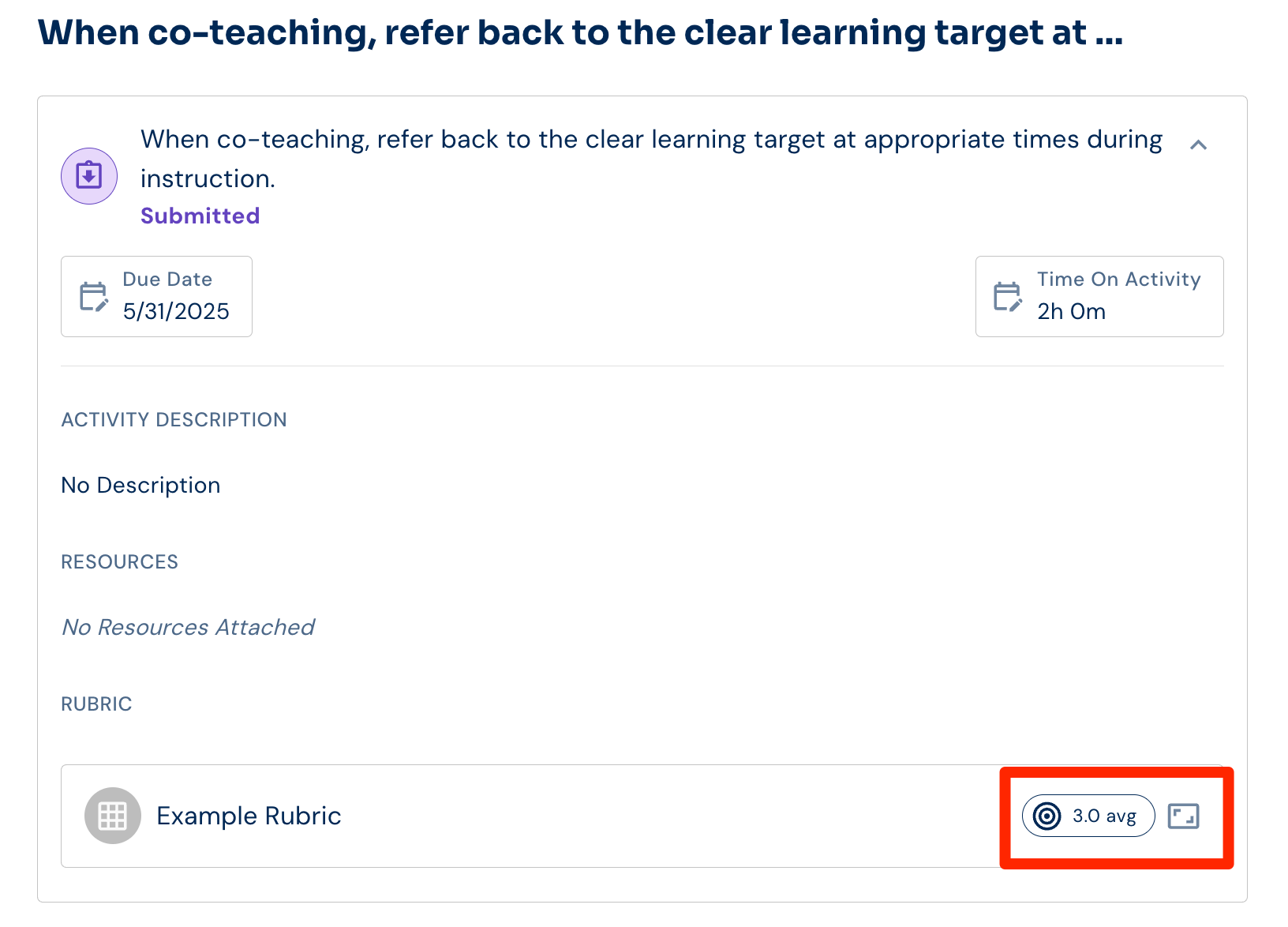The height and width of the screenshot is (927, 1288).
Task: Expand the rubric with the fullscreen icon
Action: click(x=1183, y=816)
